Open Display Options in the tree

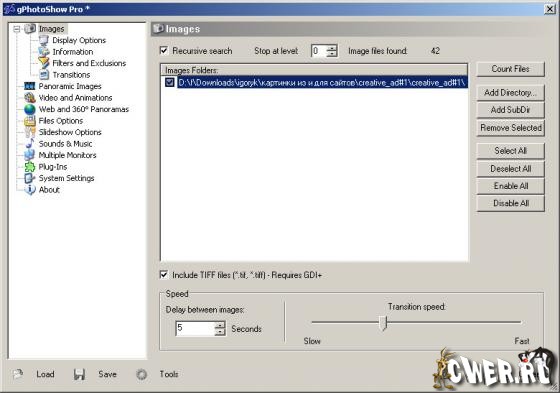click(x=79, y=40)
